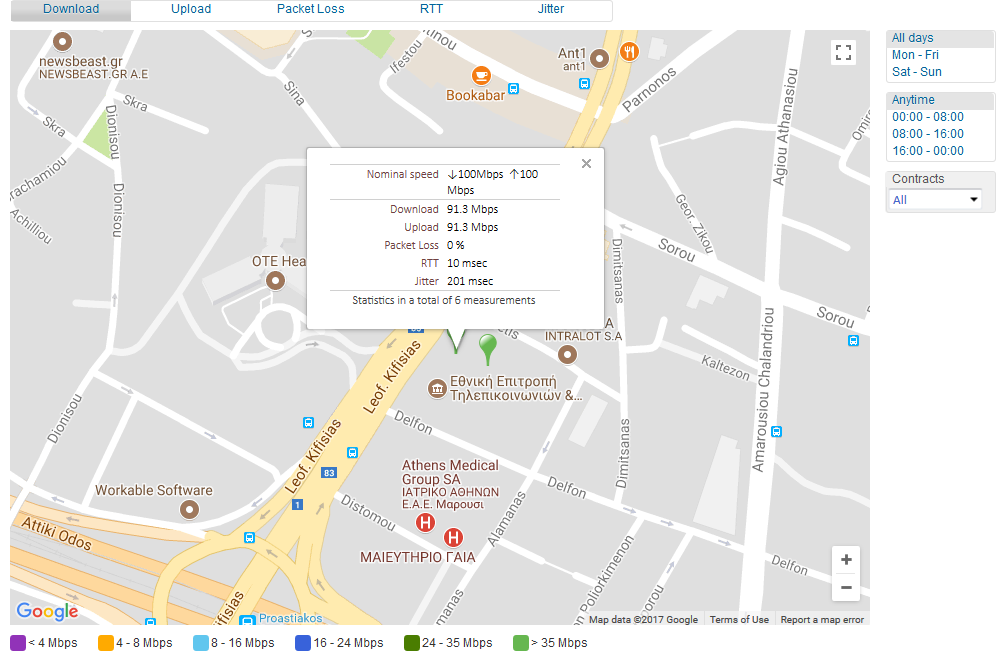Viewport: 1004px width, 663px height.
Task: Zoom out on the map
Action: [846, 587]
